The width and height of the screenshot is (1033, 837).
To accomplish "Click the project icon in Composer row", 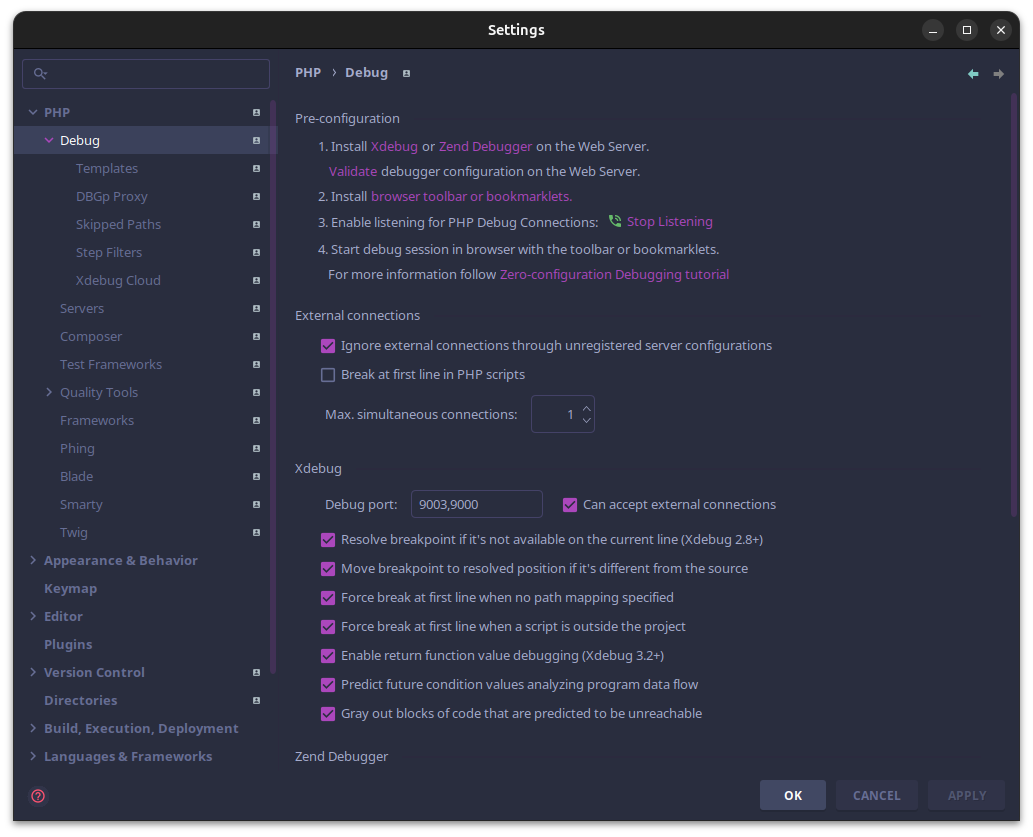I will (256, 337).
